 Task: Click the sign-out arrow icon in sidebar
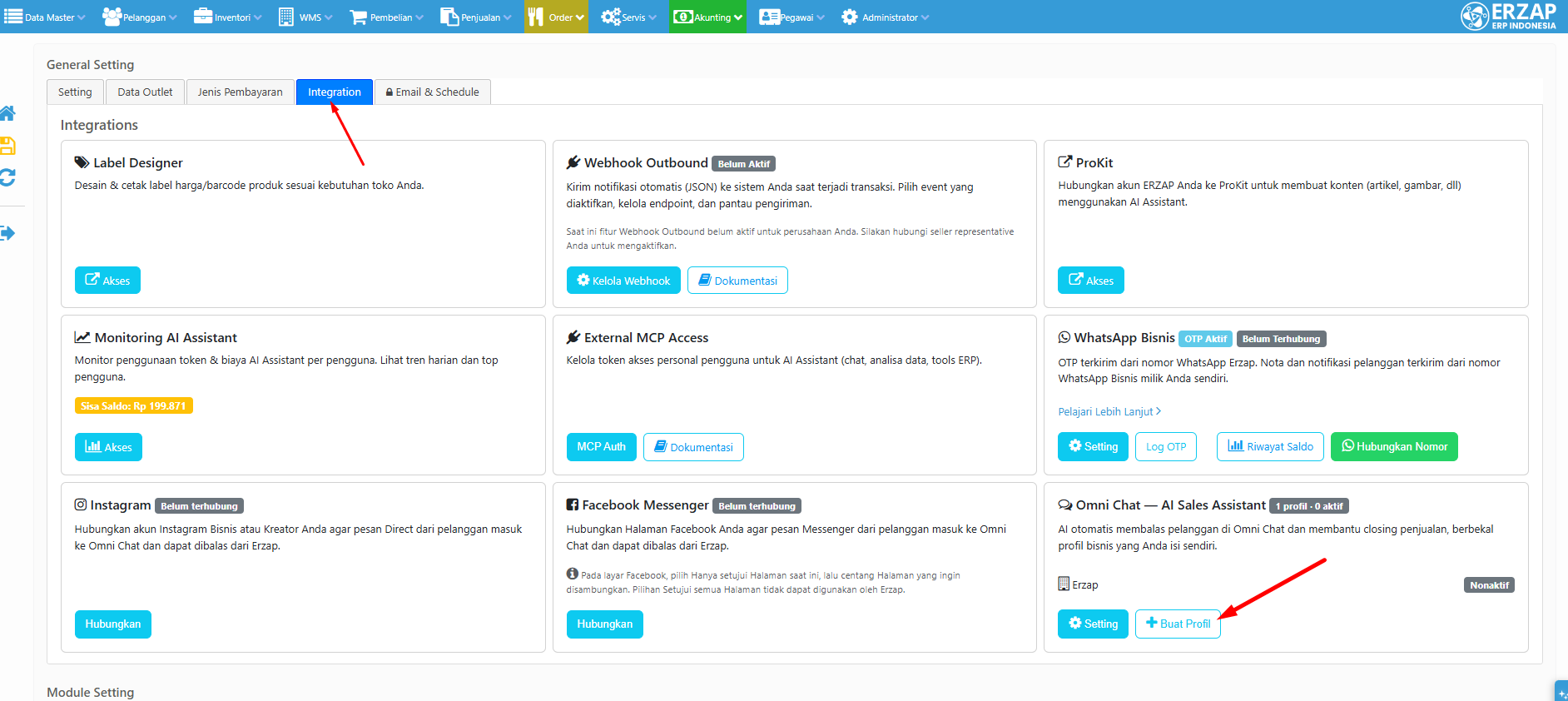pyautogui.click(x=7, y=233)
